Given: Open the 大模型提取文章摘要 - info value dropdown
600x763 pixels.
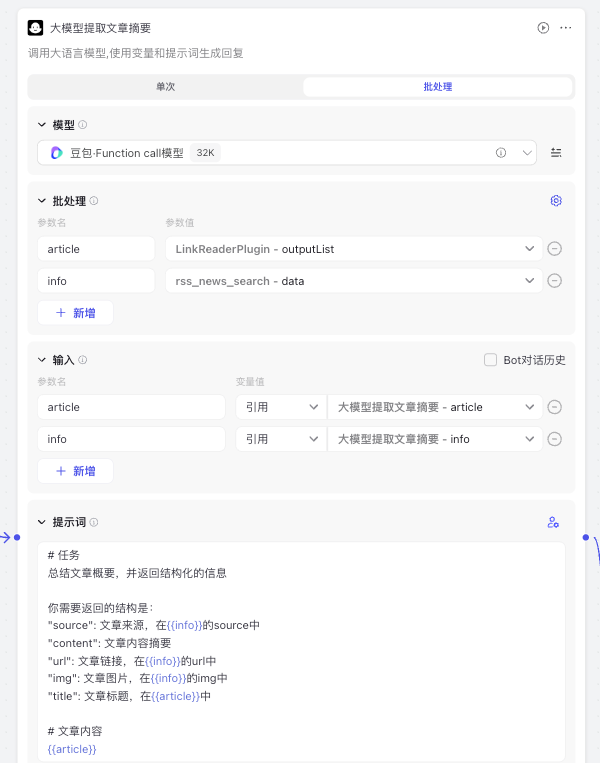Looking at the screenshot, I should coord(435,439).
